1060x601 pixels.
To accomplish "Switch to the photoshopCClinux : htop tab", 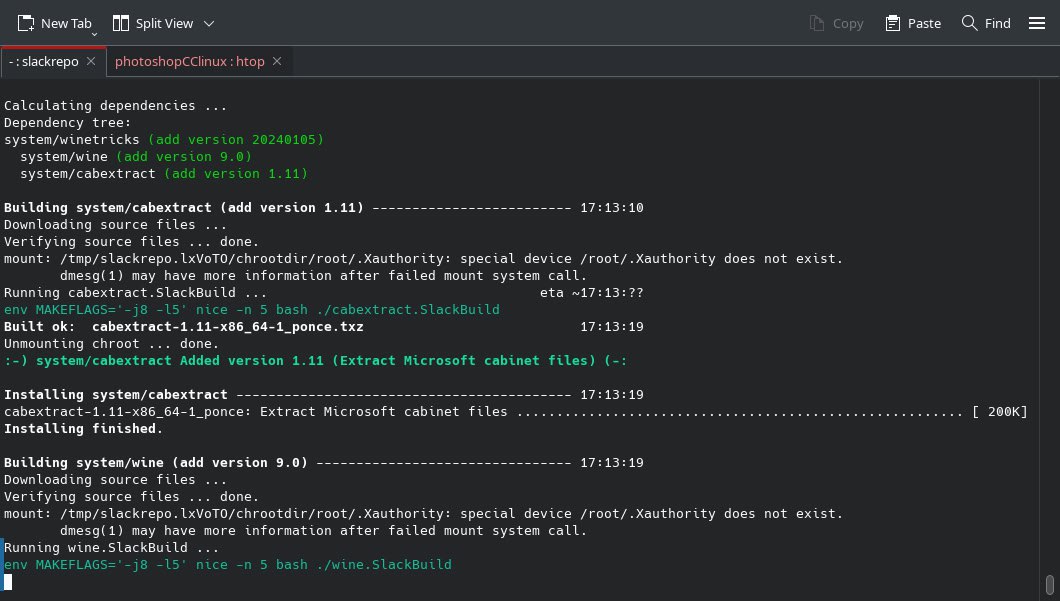I will tap(189, 62).
